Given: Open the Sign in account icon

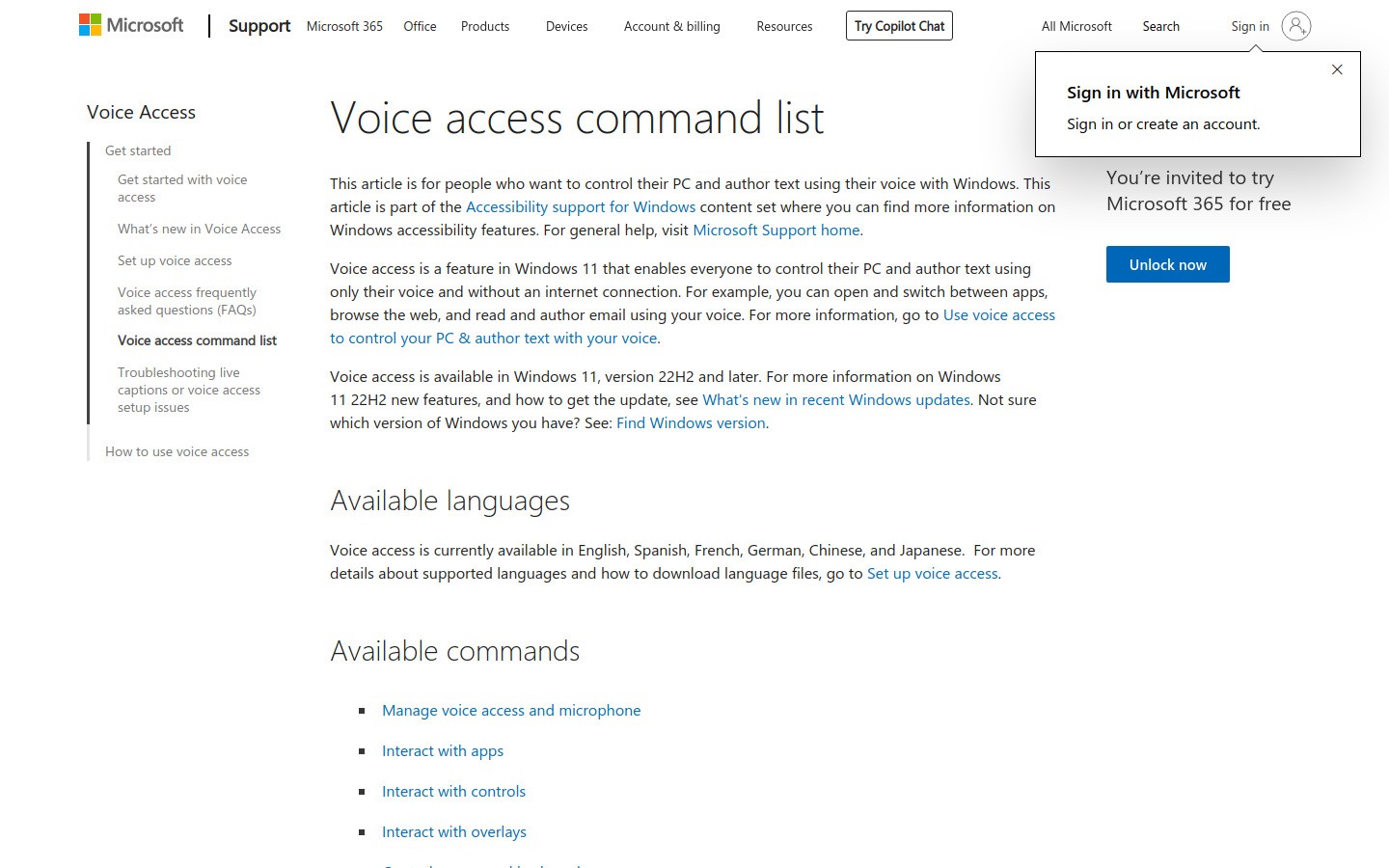Looking at the screenshot, I should coord(1297,26).
